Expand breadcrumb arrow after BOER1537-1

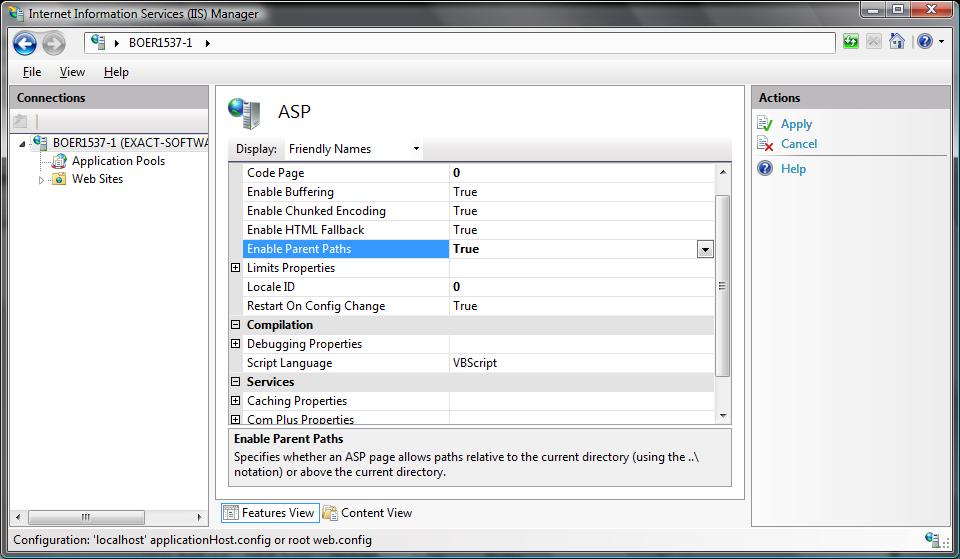pyautogui.click(x=208, y=43)
